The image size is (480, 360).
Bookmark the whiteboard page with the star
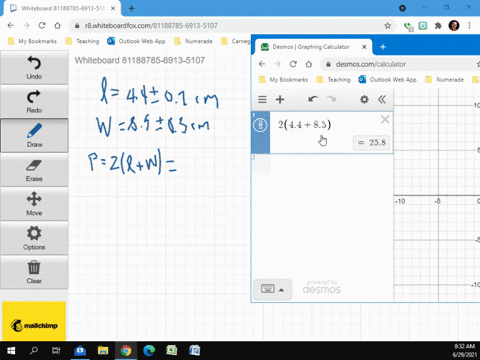coord(387,26)
